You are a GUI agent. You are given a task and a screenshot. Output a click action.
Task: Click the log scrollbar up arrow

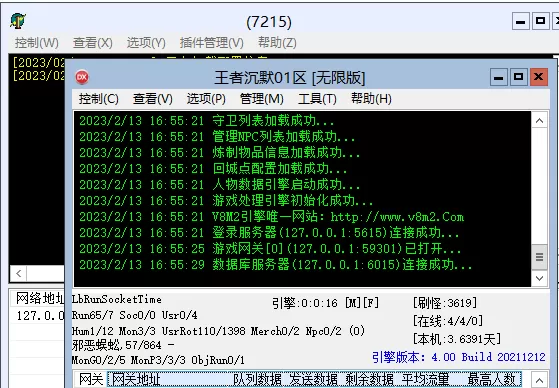coord(539,121)
